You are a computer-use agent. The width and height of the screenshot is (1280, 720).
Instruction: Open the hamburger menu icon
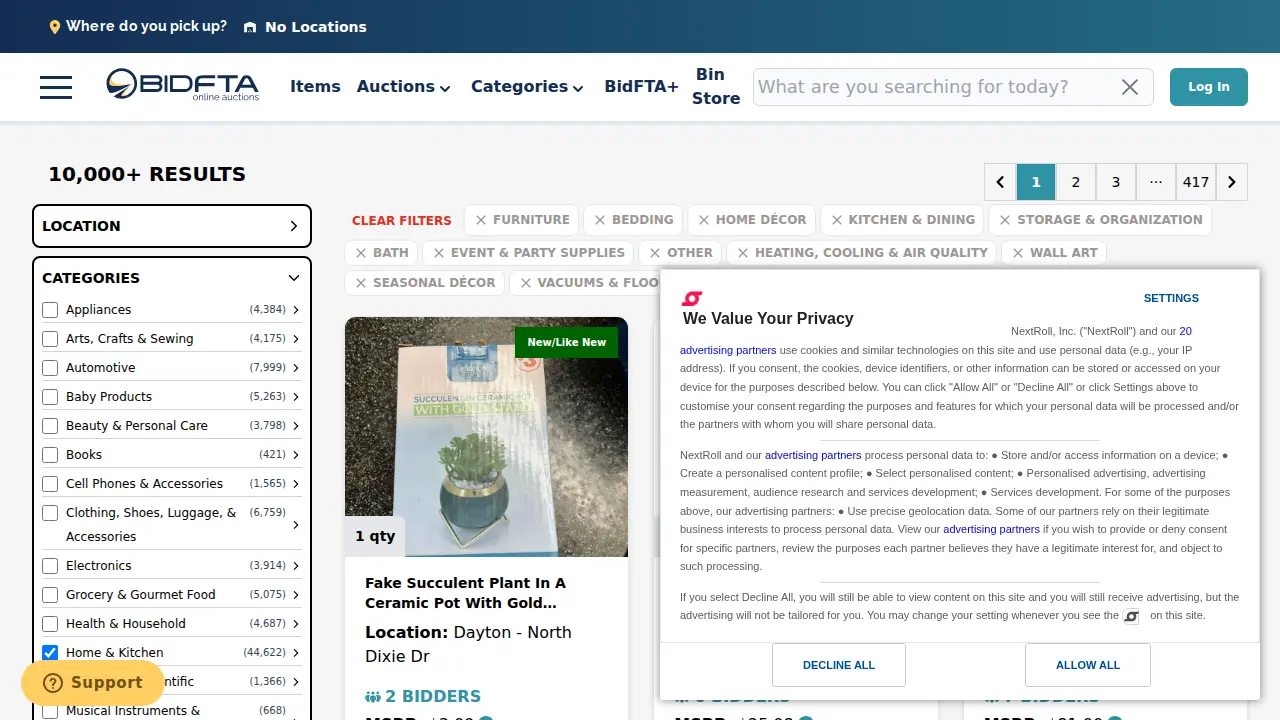(56, 87)
